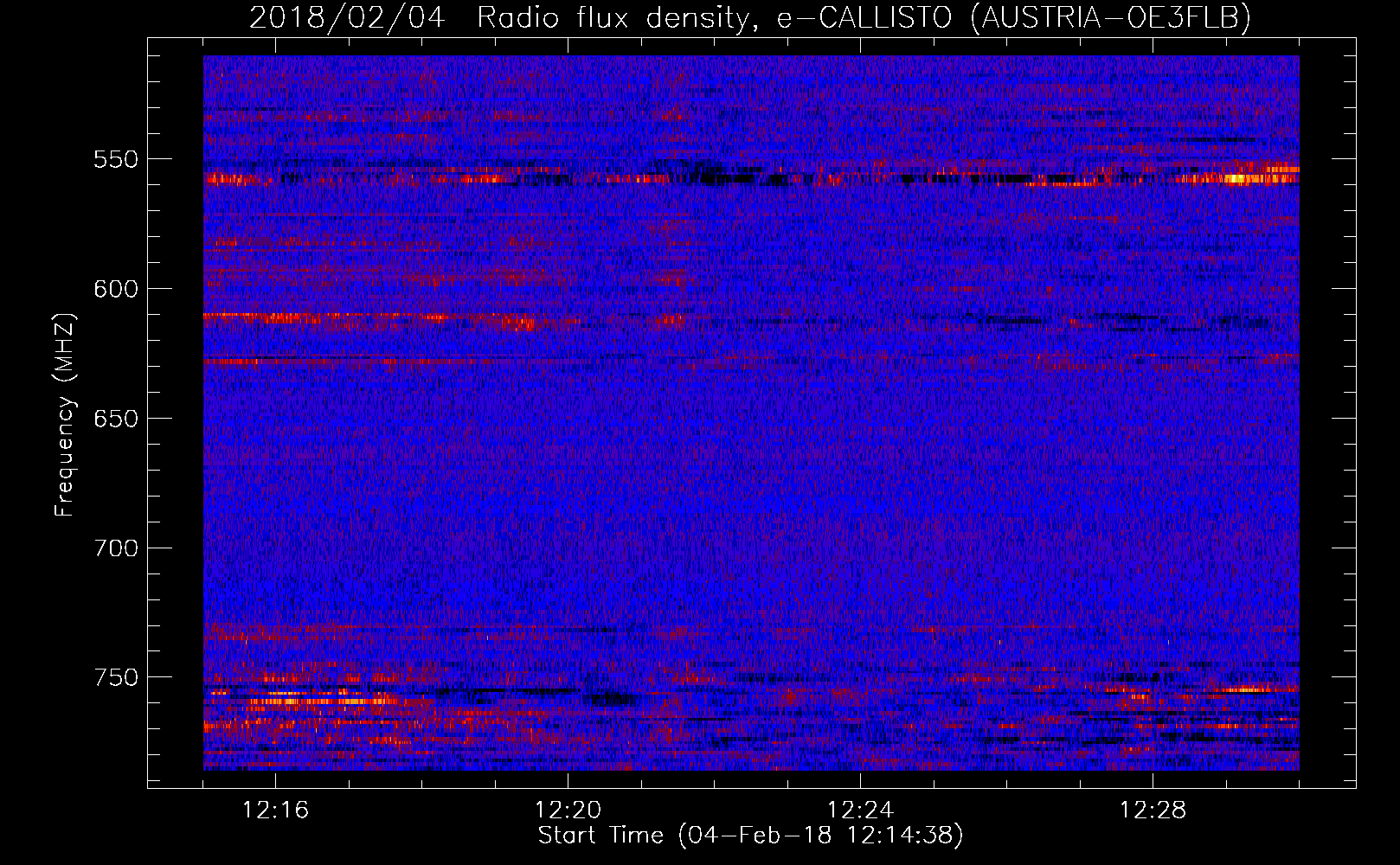
Task: Click the 600 frequency tick label
Action: click(115, 290)
